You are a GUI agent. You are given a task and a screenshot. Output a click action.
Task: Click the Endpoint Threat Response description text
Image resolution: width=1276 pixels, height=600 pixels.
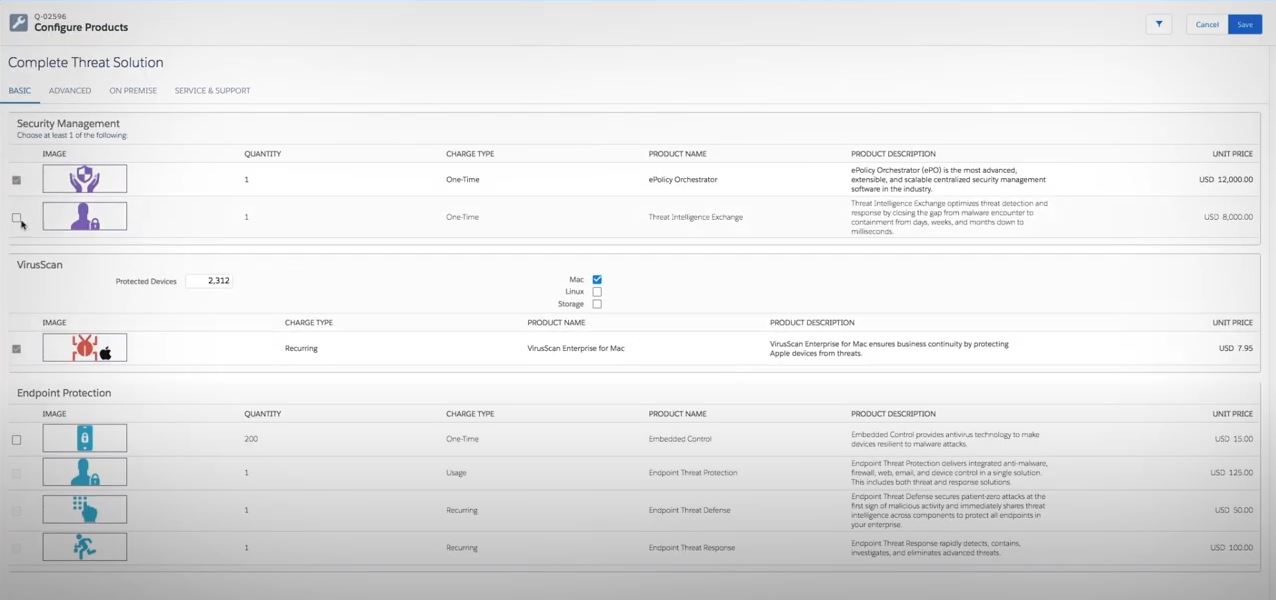[936, 548]
